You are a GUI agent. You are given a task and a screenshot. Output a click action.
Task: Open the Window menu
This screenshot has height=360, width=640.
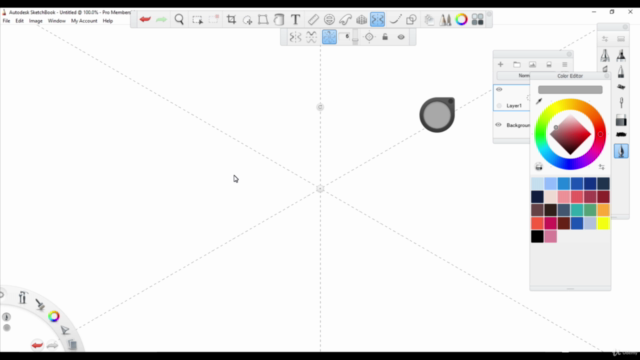pos(57,21)
